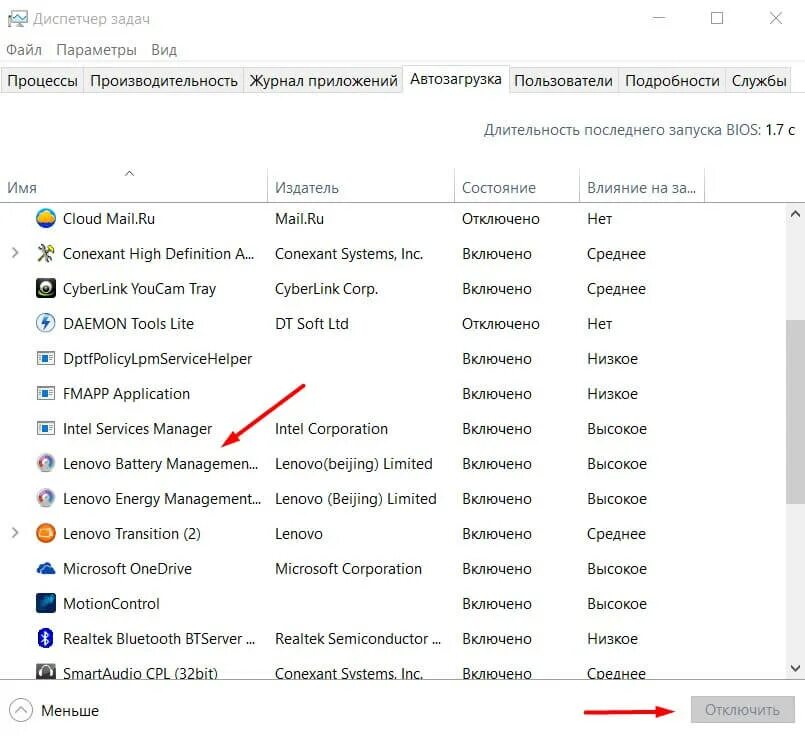
Task: Click the MotionControl icon
Action: (x=46, y=603)
